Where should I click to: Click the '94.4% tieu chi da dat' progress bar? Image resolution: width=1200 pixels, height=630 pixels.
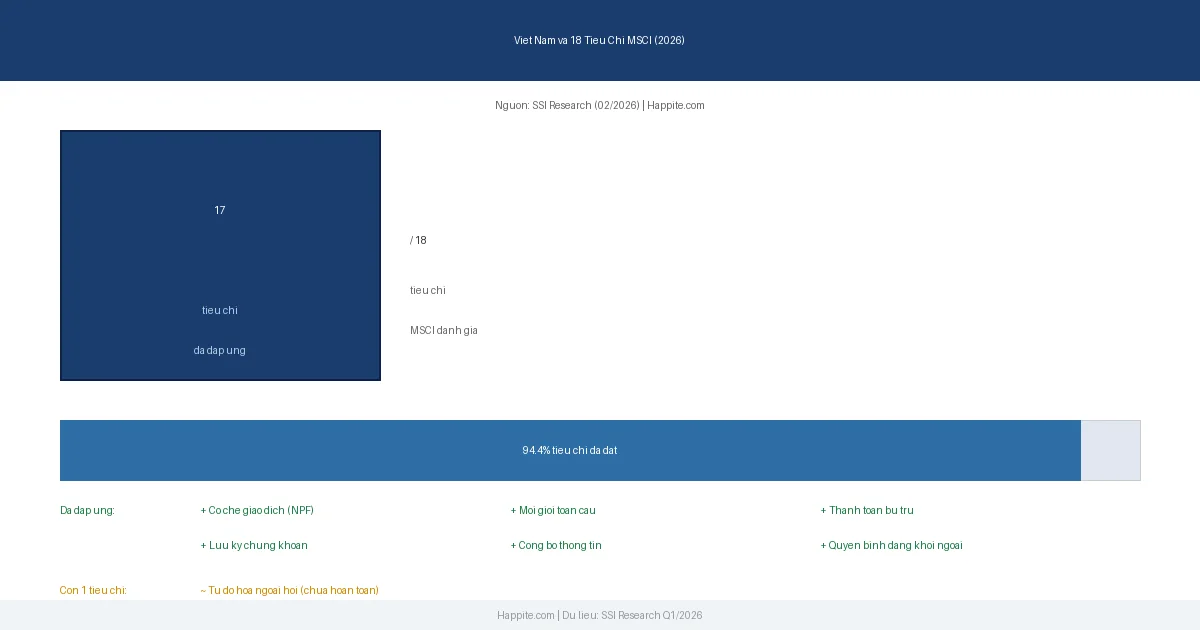pos(570,450)
